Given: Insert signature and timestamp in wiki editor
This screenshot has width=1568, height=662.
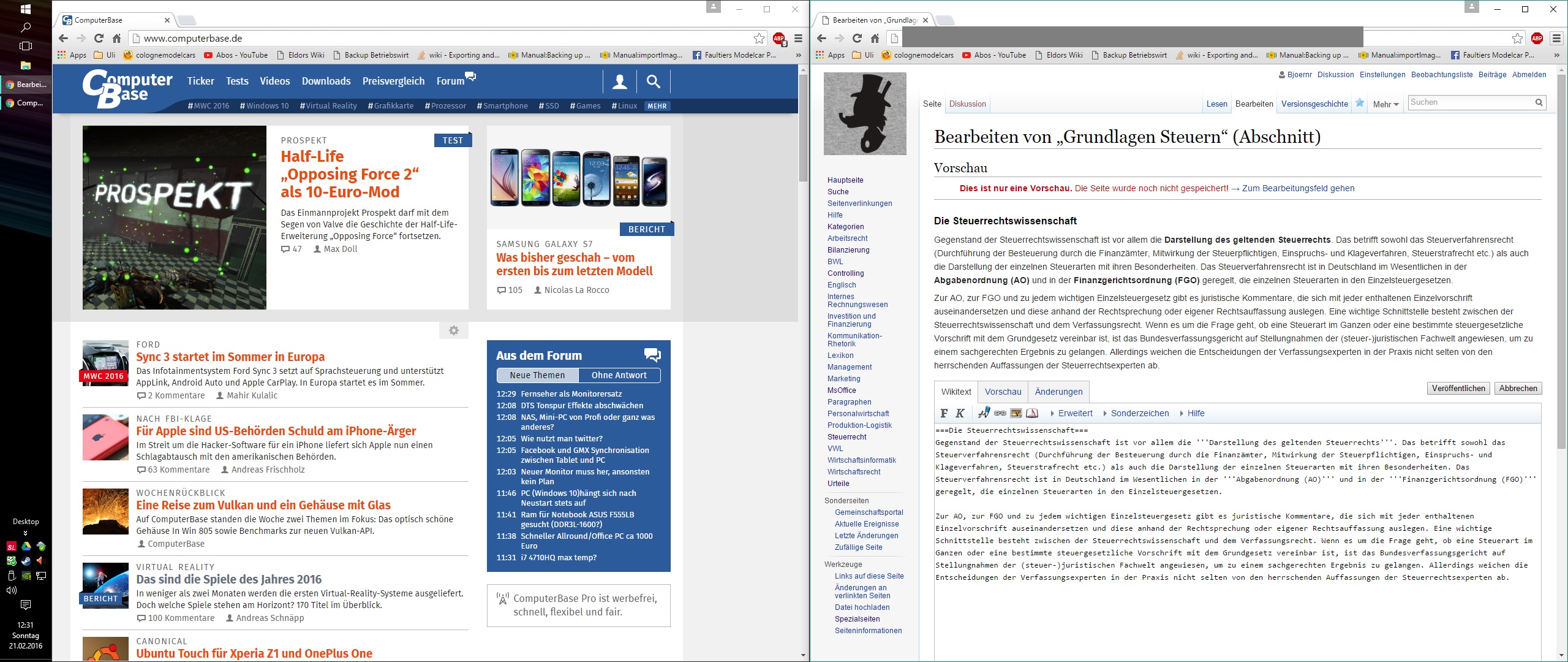Looking at the screenshot, I should click(x=984, y=413).
